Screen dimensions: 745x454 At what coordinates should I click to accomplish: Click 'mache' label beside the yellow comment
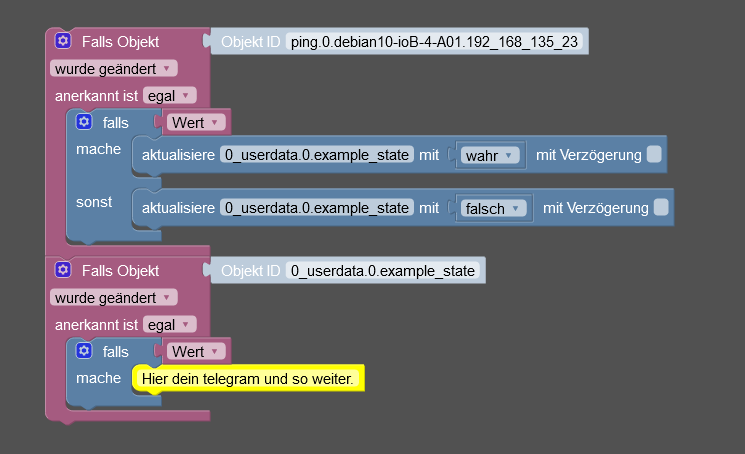click(98, 378)
